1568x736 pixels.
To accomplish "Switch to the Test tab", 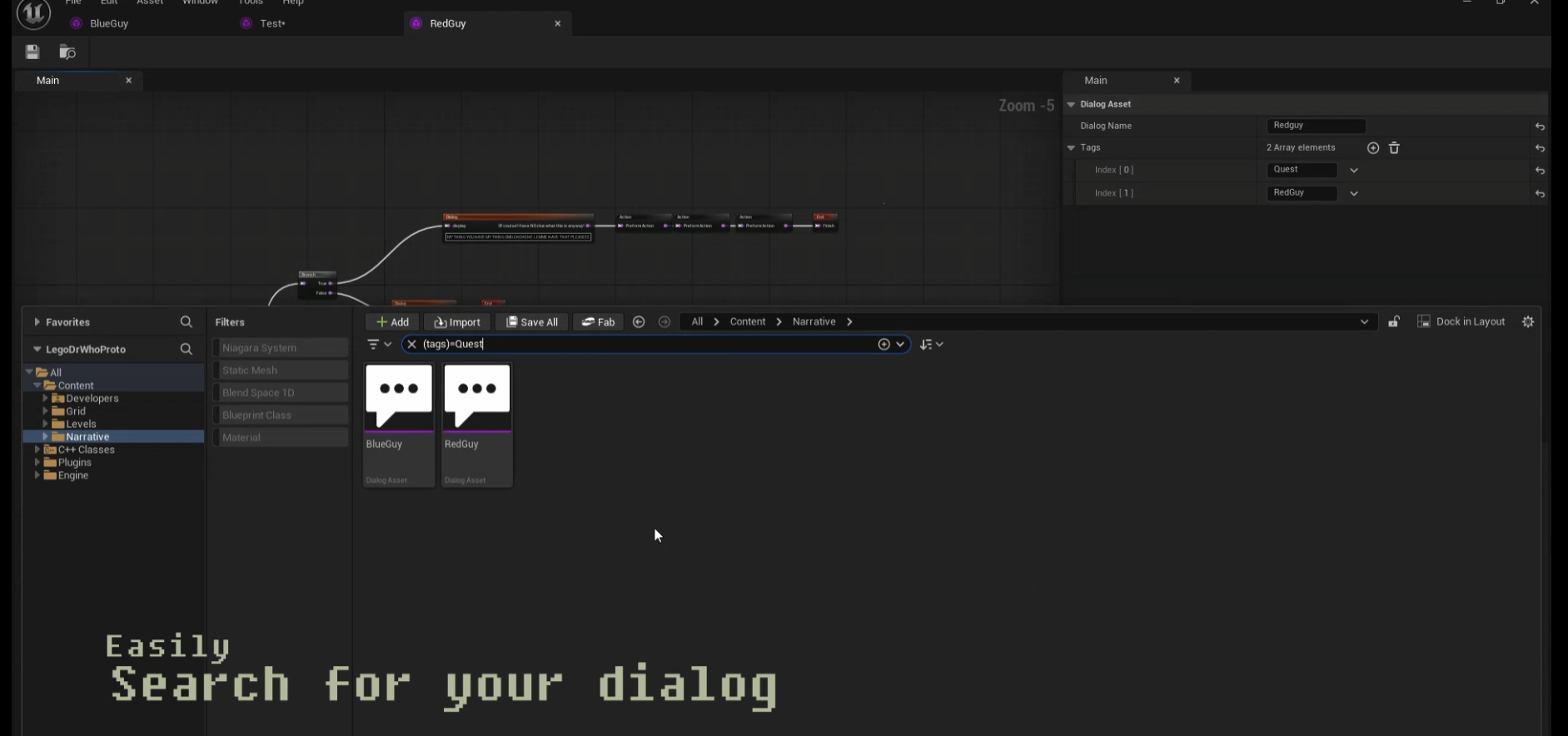I will pos(272,23).
